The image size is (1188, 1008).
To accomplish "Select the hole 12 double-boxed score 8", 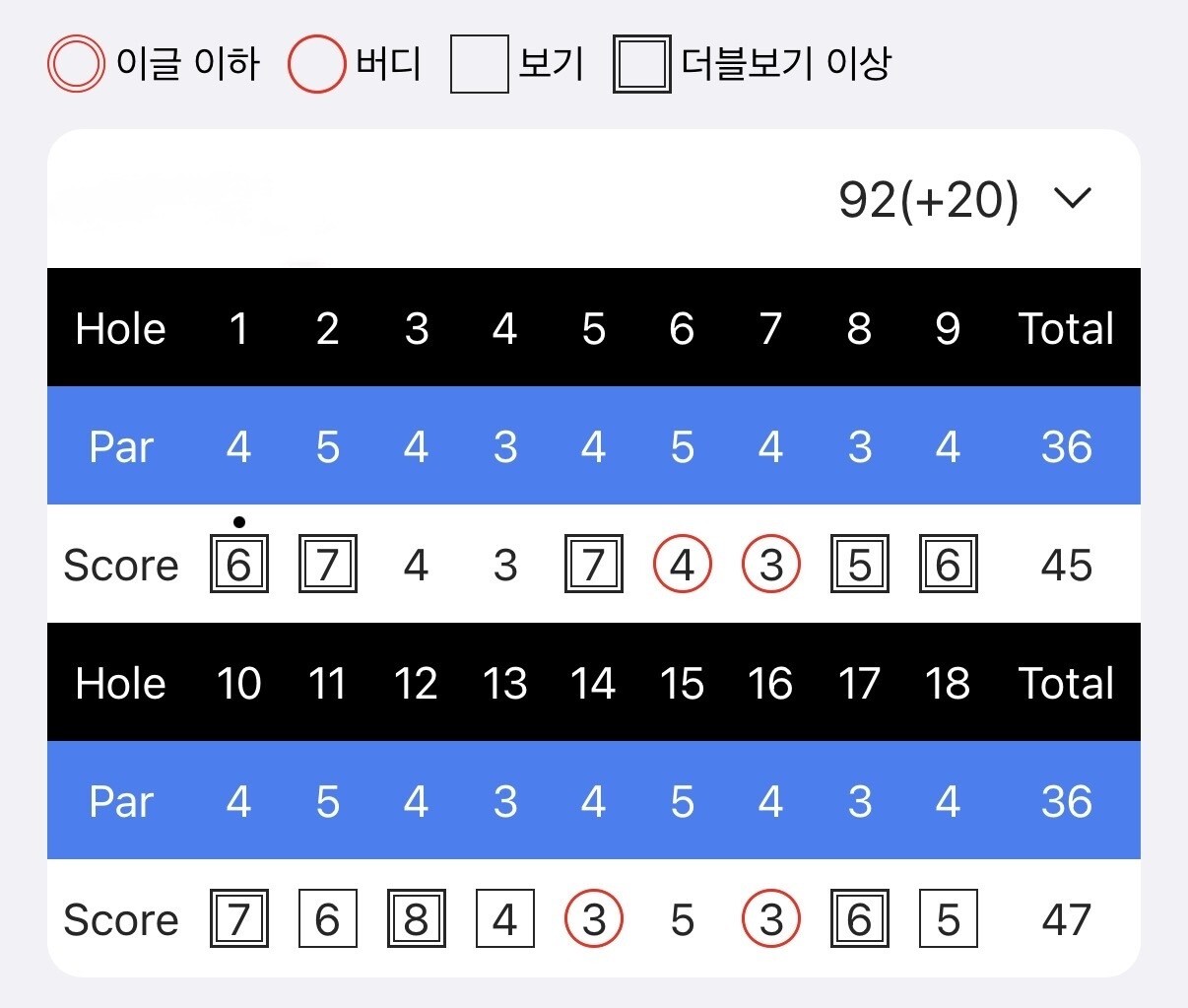I will 416,919.
